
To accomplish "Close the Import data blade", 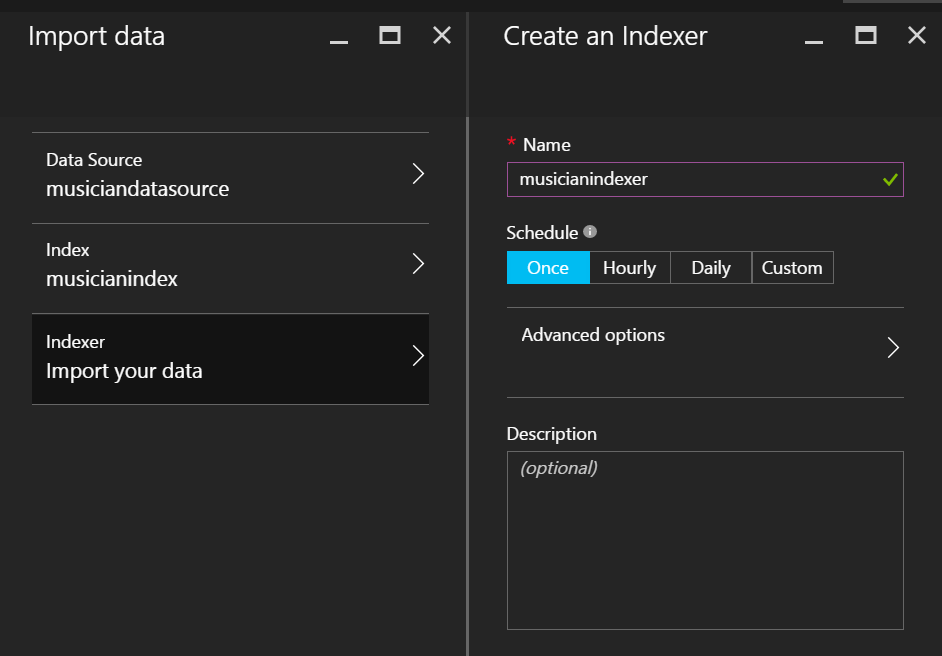I will coord(441,36).
